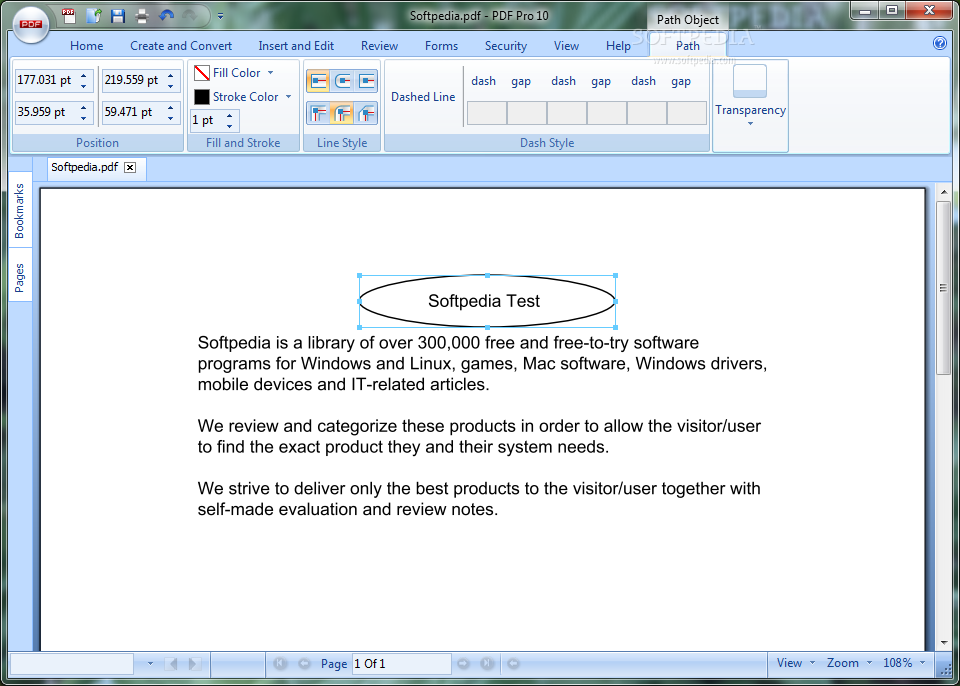Click the scrollbar up arrow at top right
The height and width of the screenshot is (686, 960).
pyautogui.click(x=943, y=193)
